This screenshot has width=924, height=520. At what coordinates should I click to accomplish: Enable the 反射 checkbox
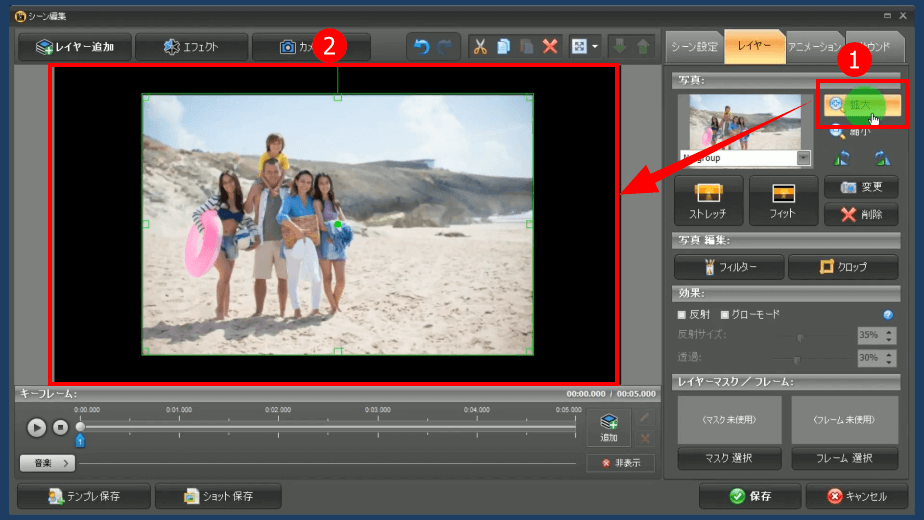(682, 315)
